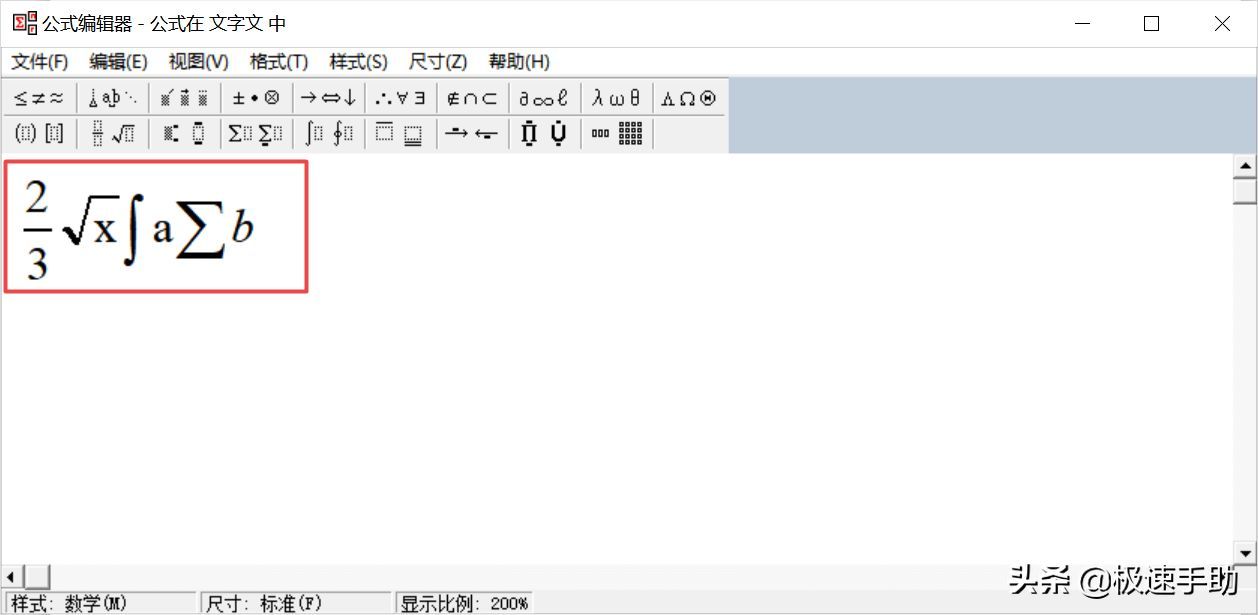Click the 样式: 数学(M) status entry
The width and height of the screenshot is (1258, 615).
pos(69,603)
